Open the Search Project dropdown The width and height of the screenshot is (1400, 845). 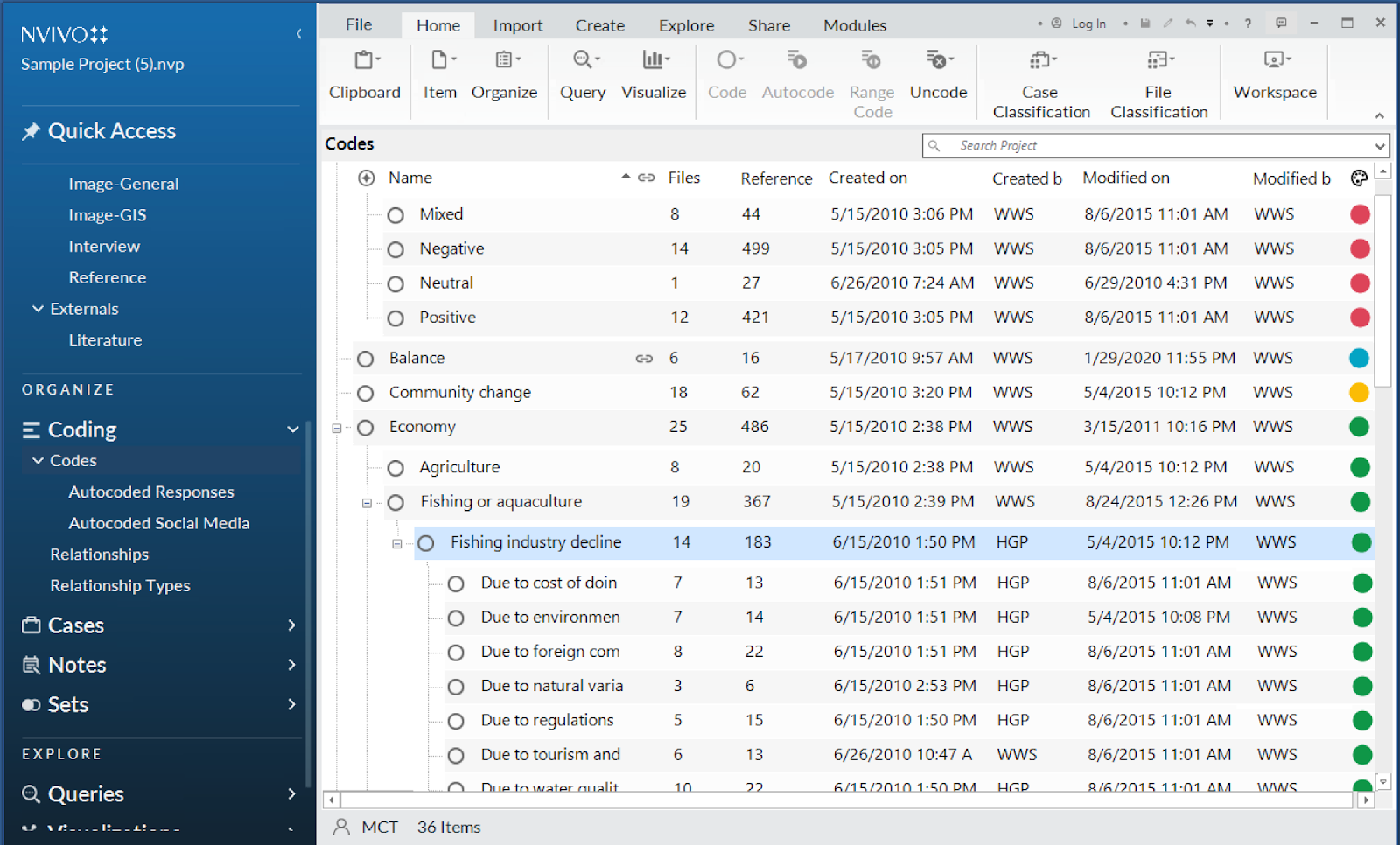(x=1380, y=145)
